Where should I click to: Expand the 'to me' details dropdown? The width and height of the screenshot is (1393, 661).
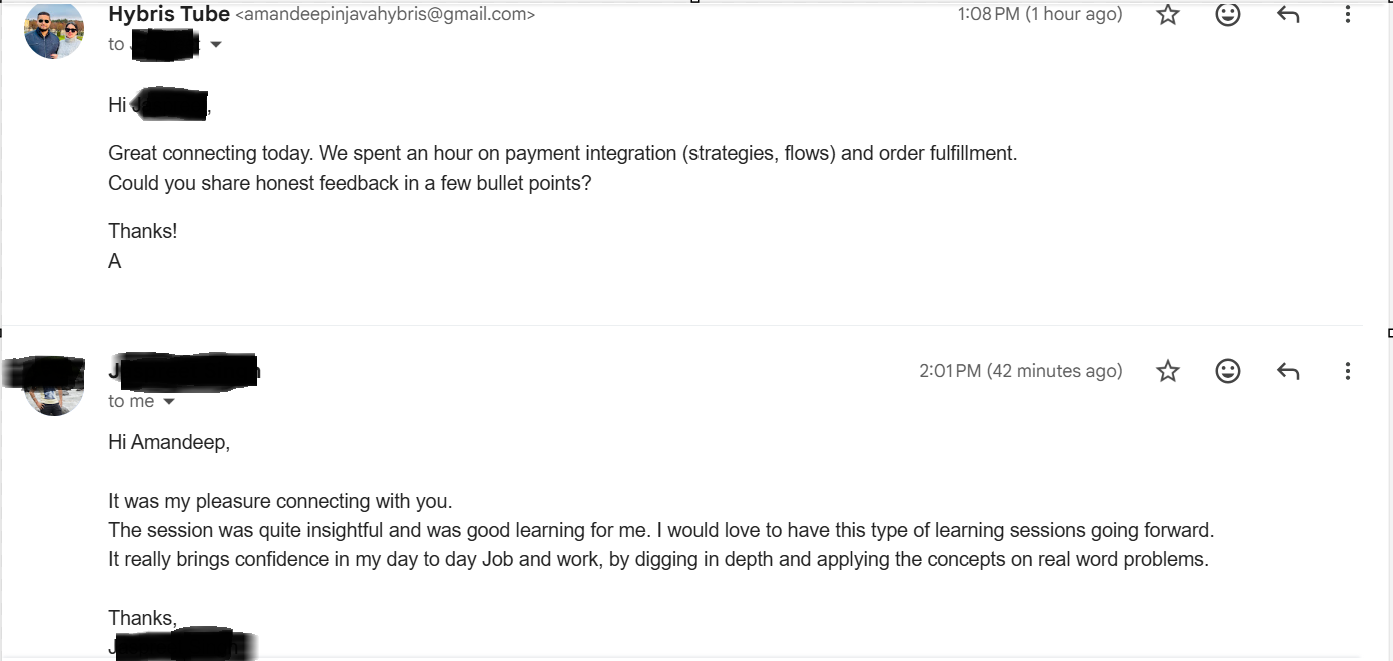168,401
